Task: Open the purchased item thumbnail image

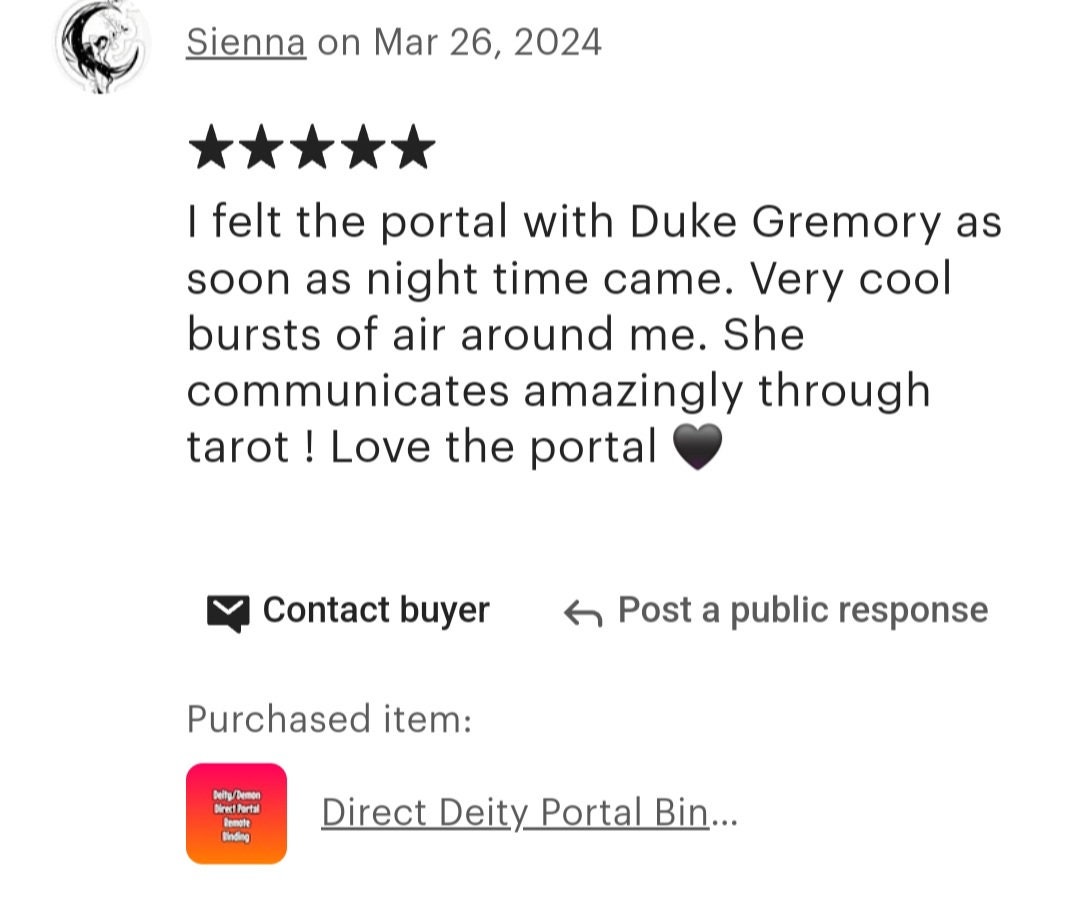Action: [x=236, y=813]
